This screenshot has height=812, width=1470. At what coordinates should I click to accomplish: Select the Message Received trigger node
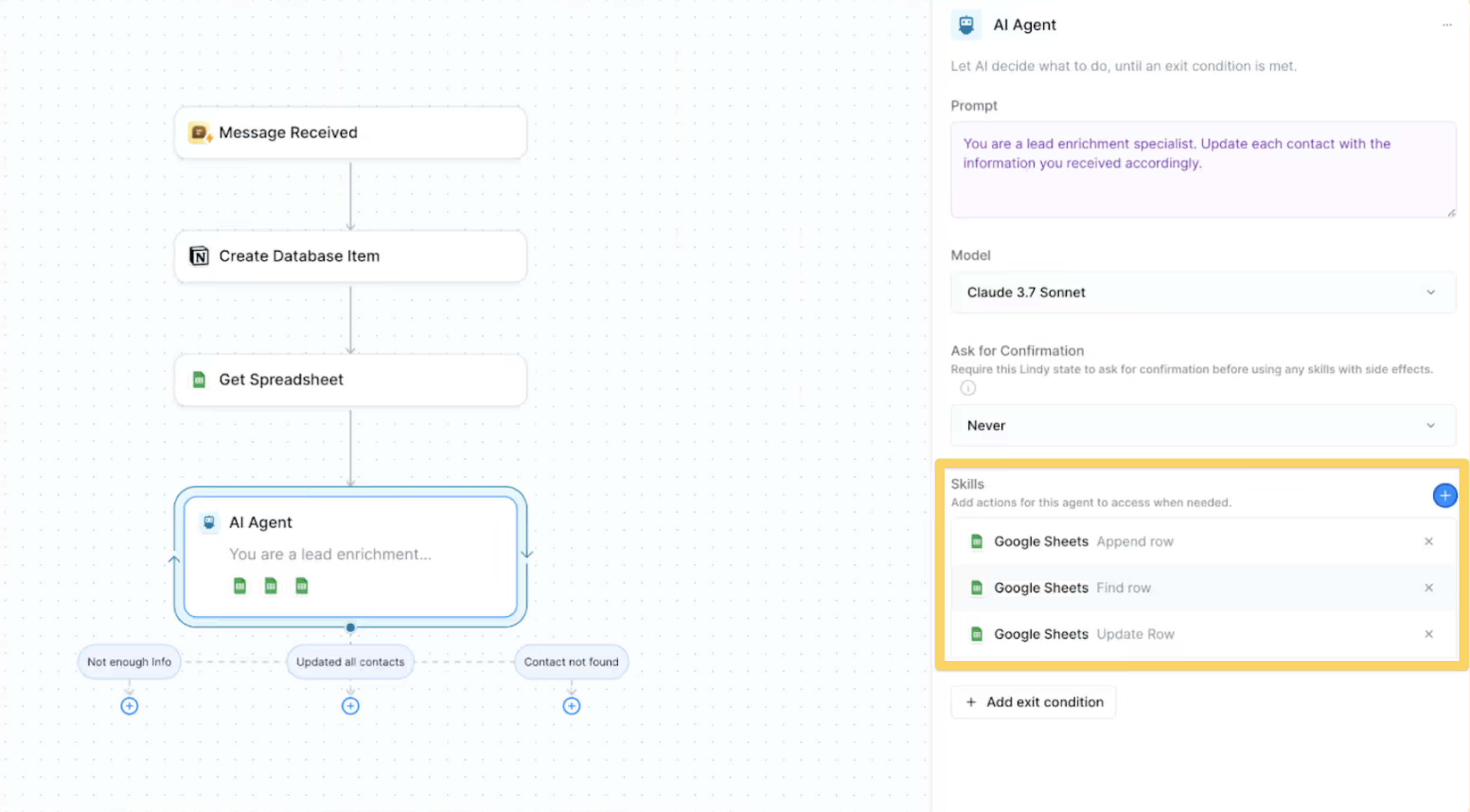(x=350, y=132)
